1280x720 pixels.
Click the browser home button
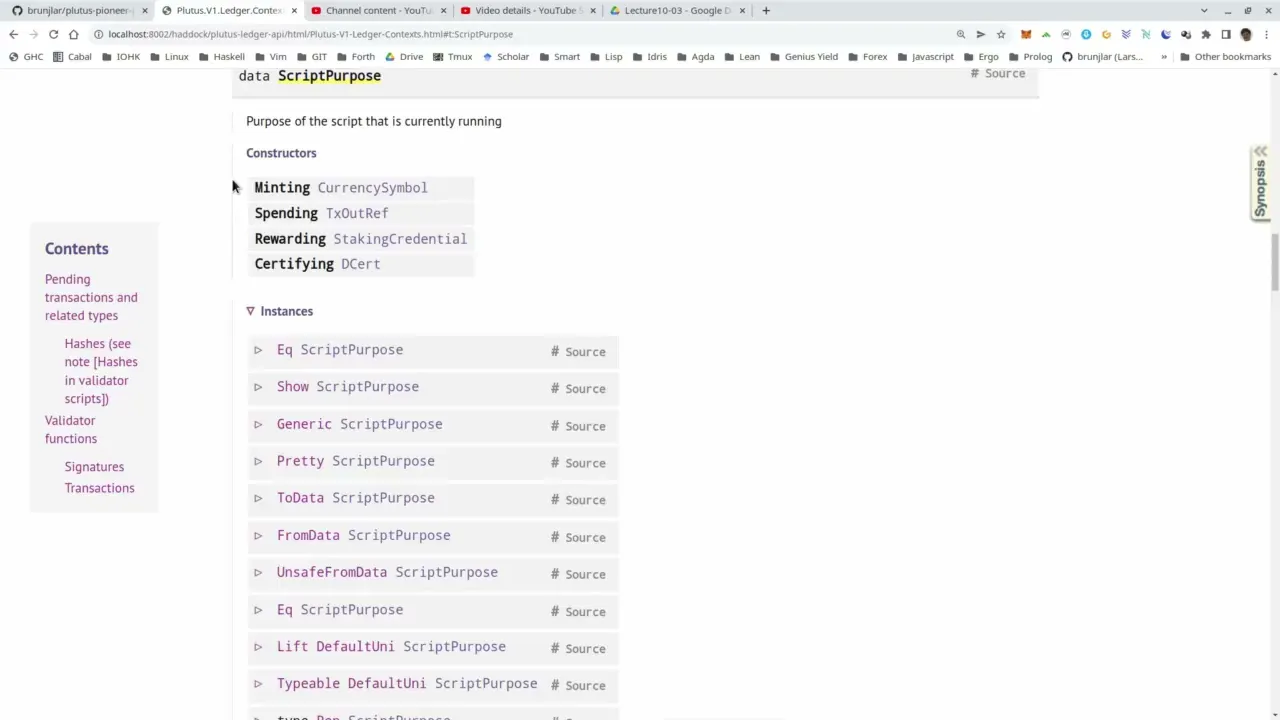[73, 34]
